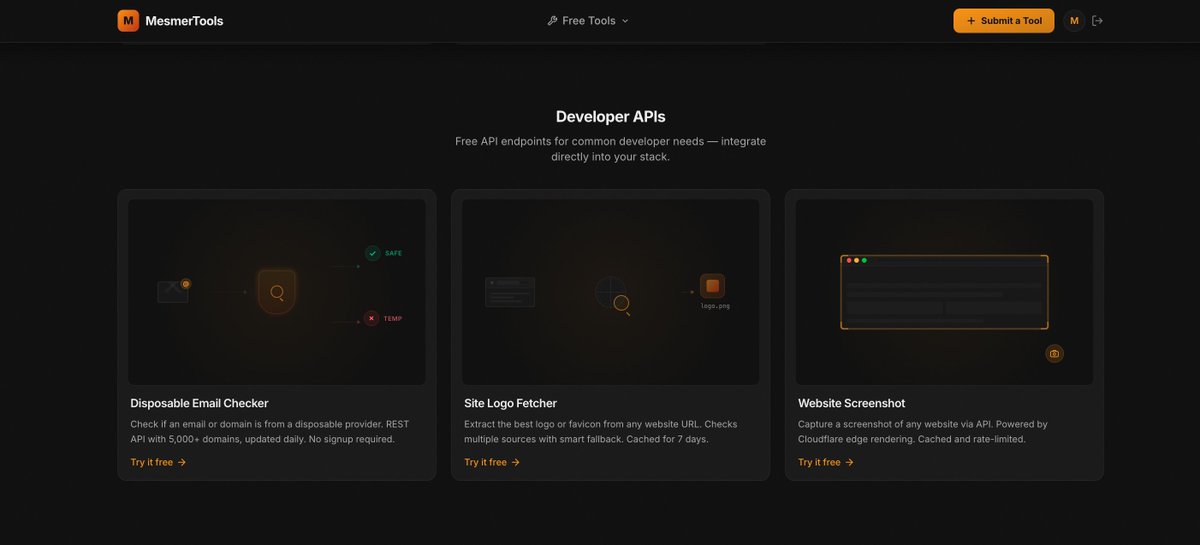Click the Submit a Tool button
Viewport: 1200px width, 545px height.
1003,21
